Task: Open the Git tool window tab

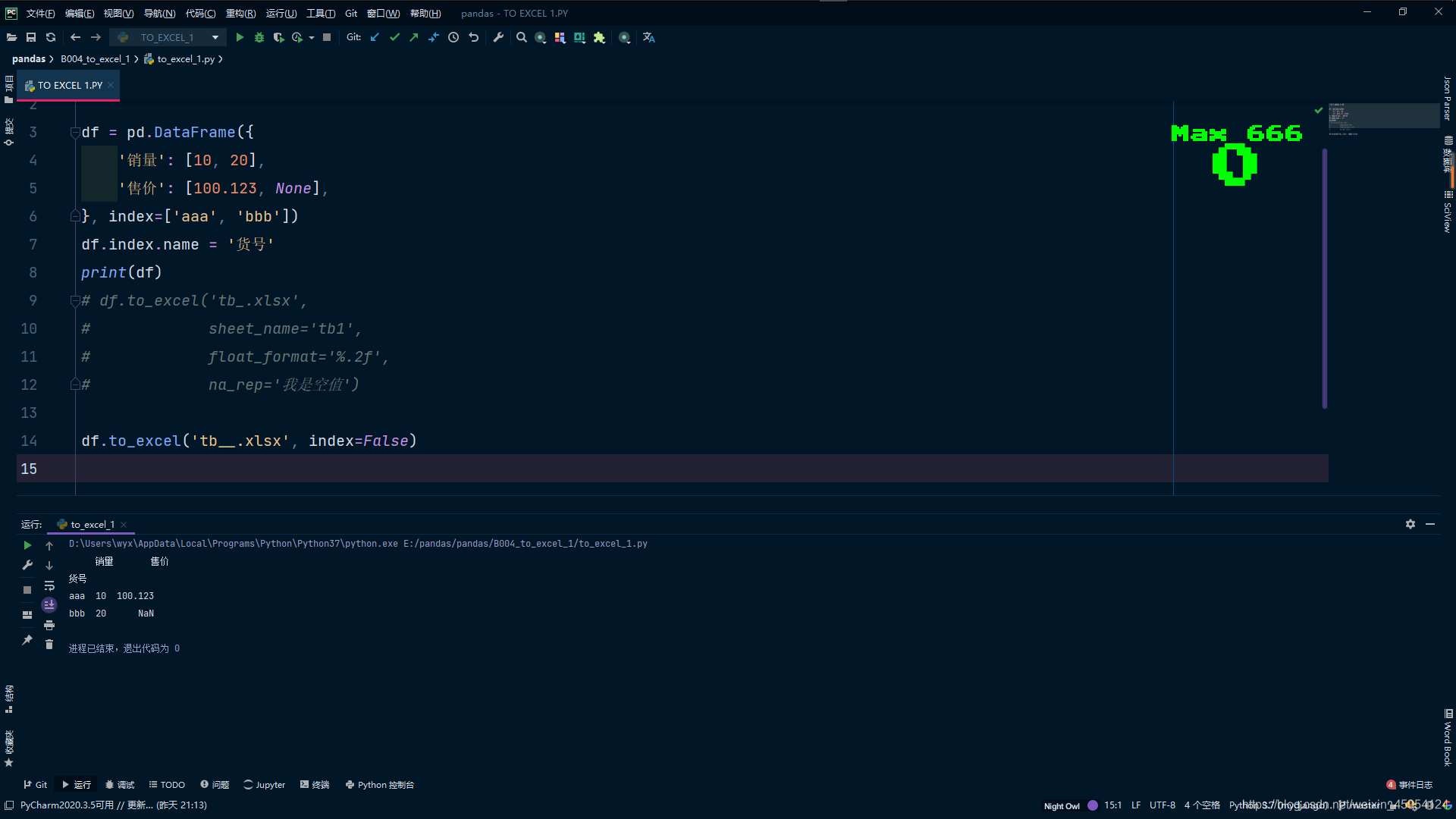Action: pyautogui.click(x=35, y=785)
